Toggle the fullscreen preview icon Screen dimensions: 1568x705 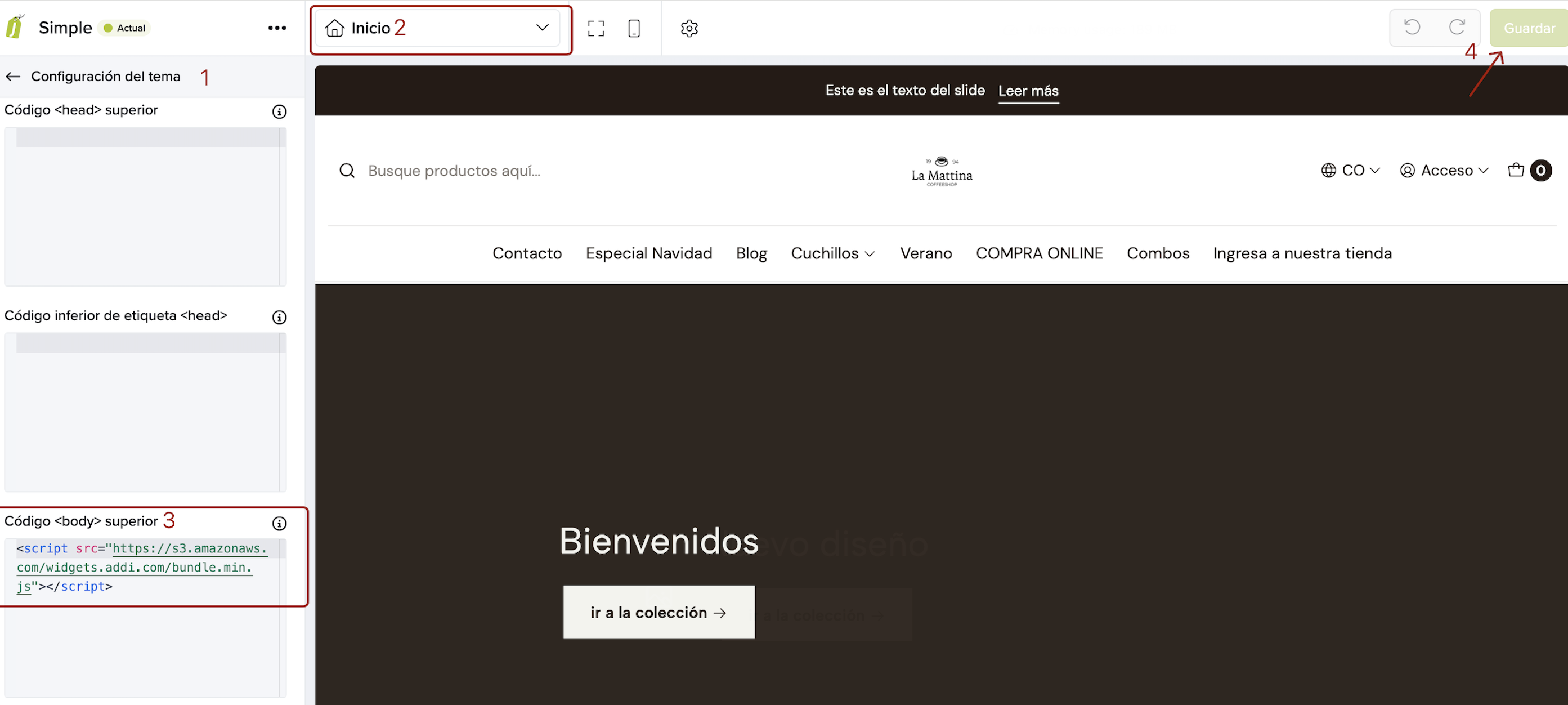[596, 28]
